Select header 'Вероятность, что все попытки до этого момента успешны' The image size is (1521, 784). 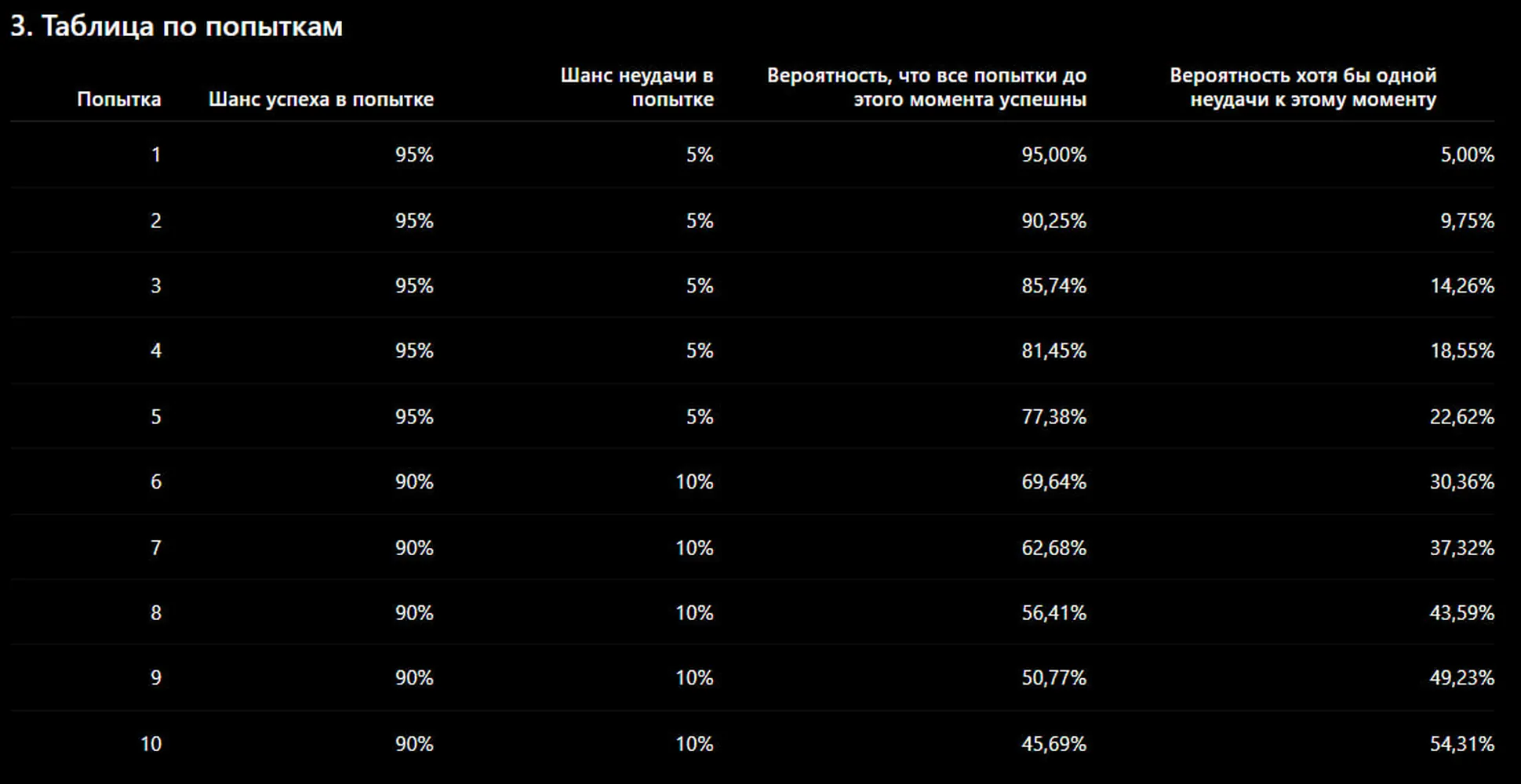926,88
